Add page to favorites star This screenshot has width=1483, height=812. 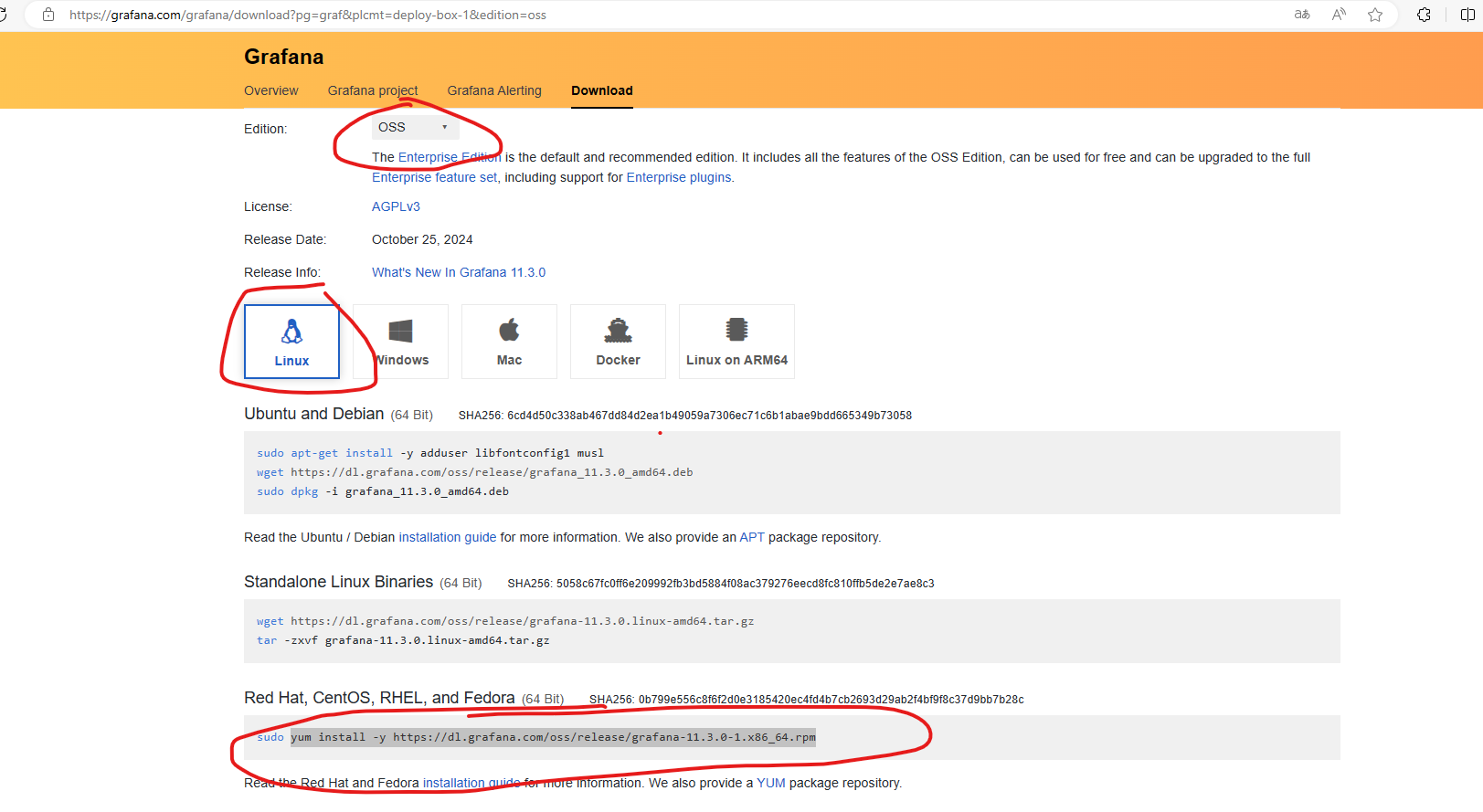pyautogui.click(x=1375, y=15)
